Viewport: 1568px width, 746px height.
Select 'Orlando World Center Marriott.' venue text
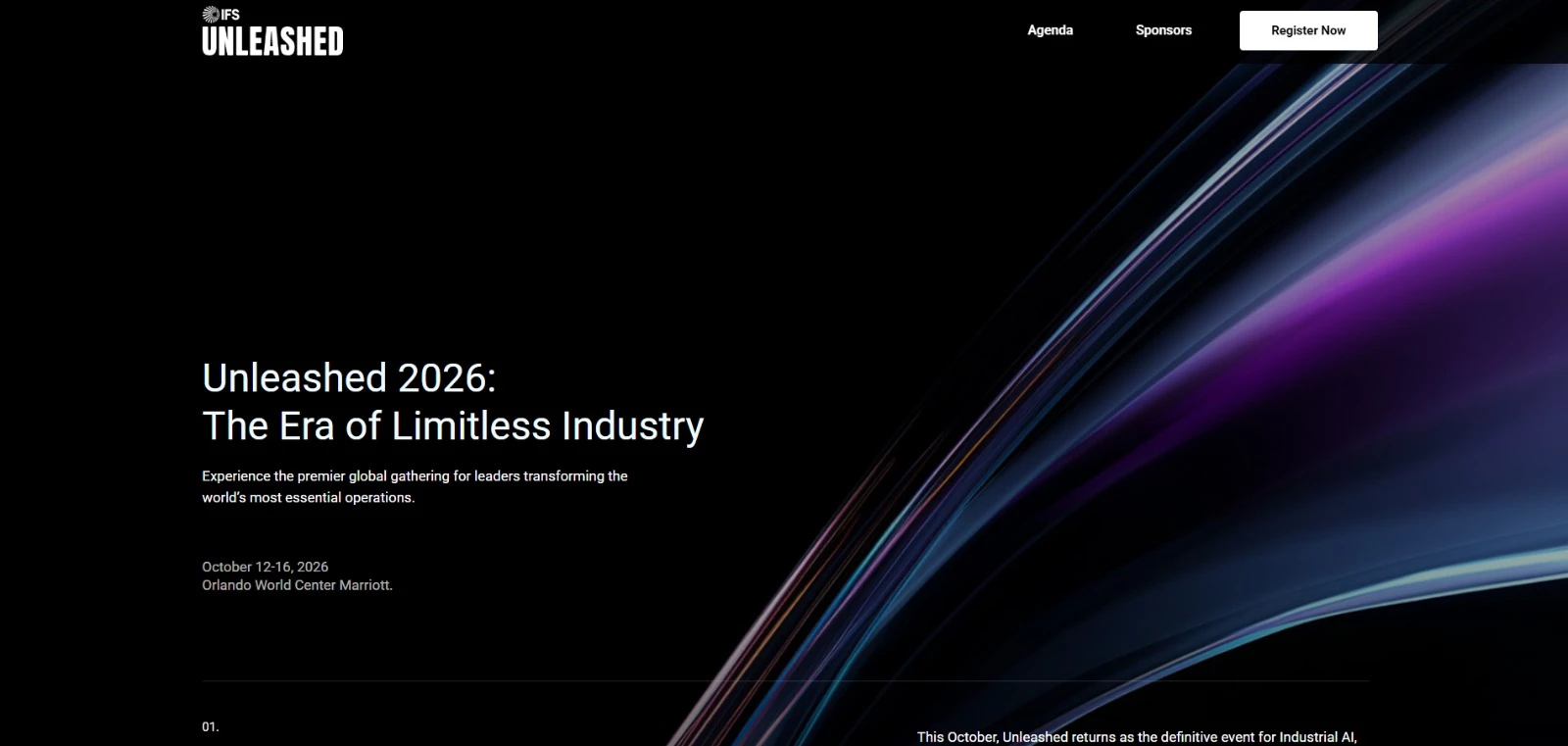tap(297, 585)
